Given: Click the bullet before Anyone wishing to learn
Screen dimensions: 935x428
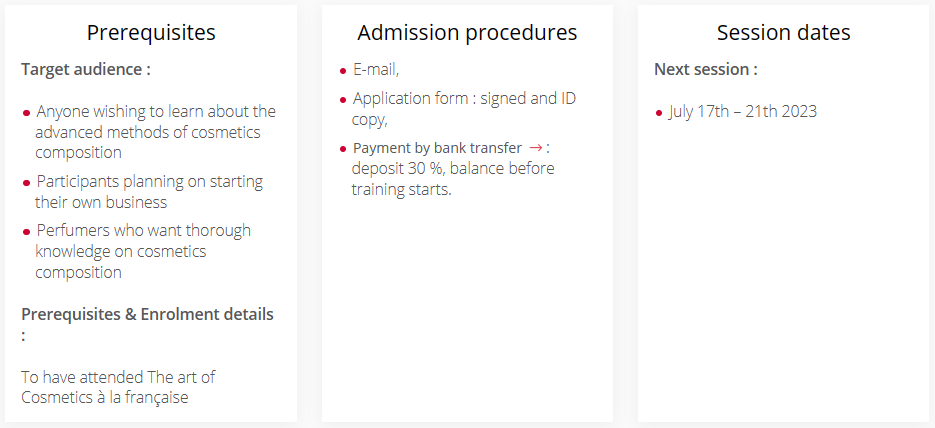Looking at the screenshot, I should click(x=26, y=113).
